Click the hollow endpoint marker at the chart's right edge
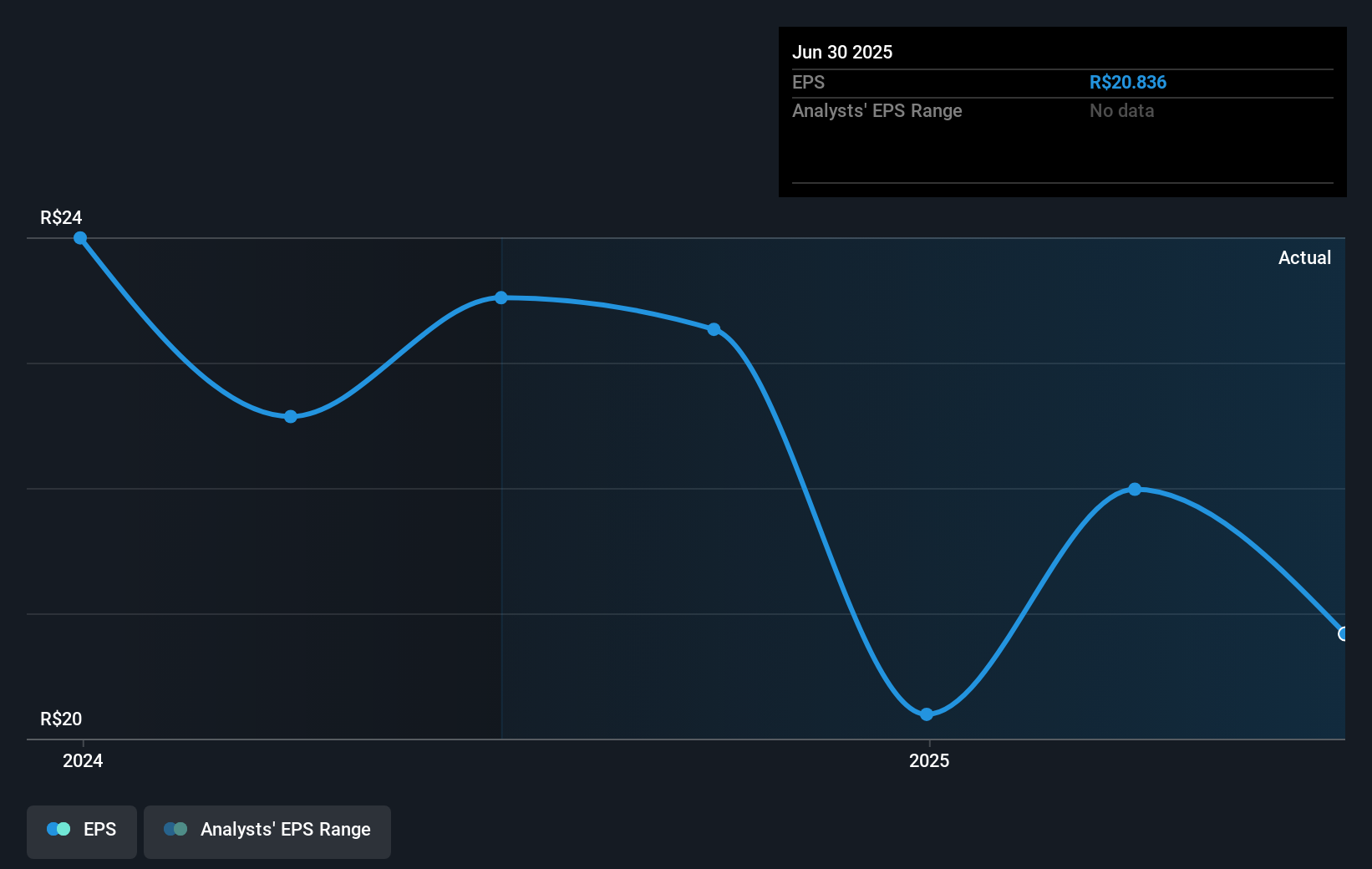Viewport: 1372px width, 869px height. pyautogui.click(x=1344, y=635)
